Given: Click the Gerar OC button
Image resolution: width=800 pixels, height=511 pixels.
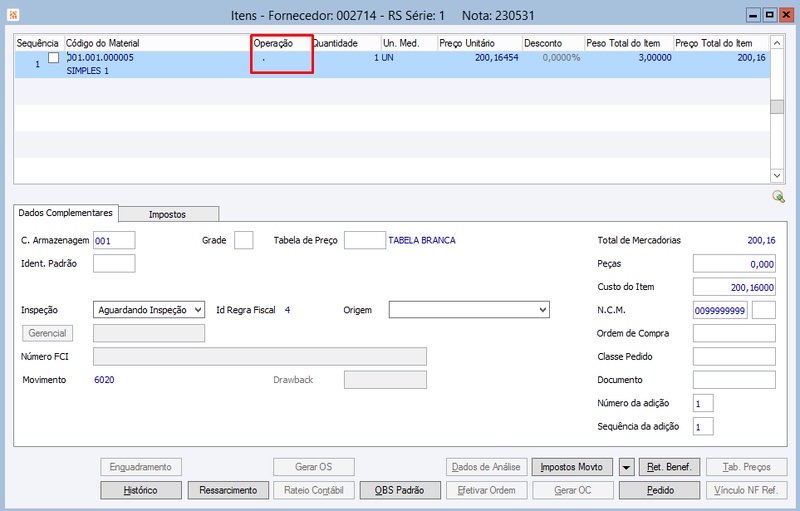Looking at the screenshot, I should 573,490.
